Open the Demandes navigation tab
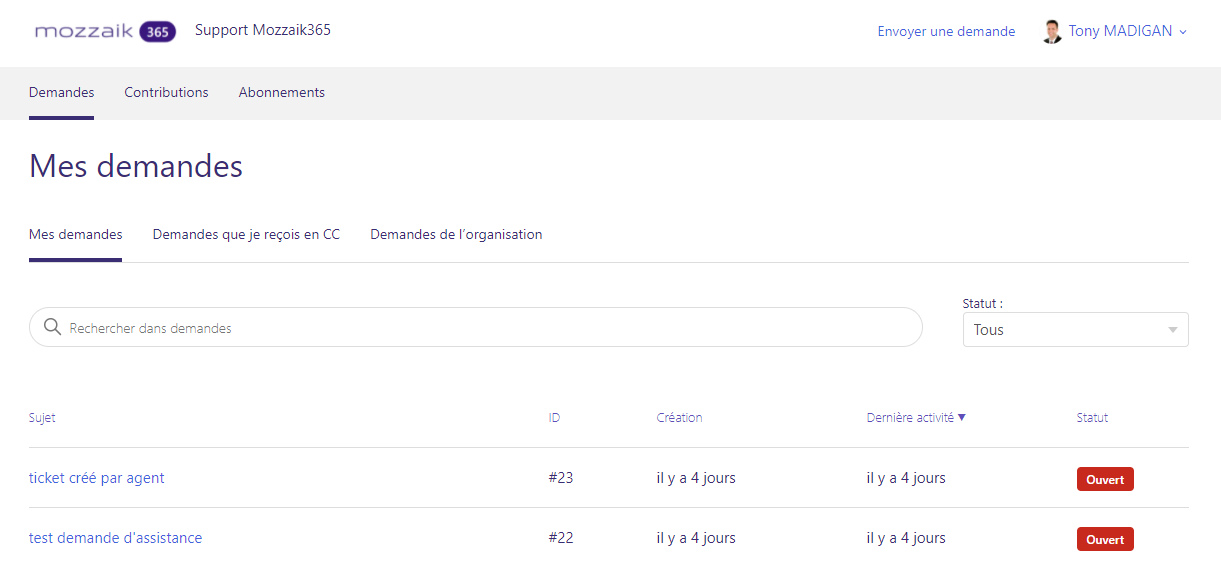 (x=61, y=92)
